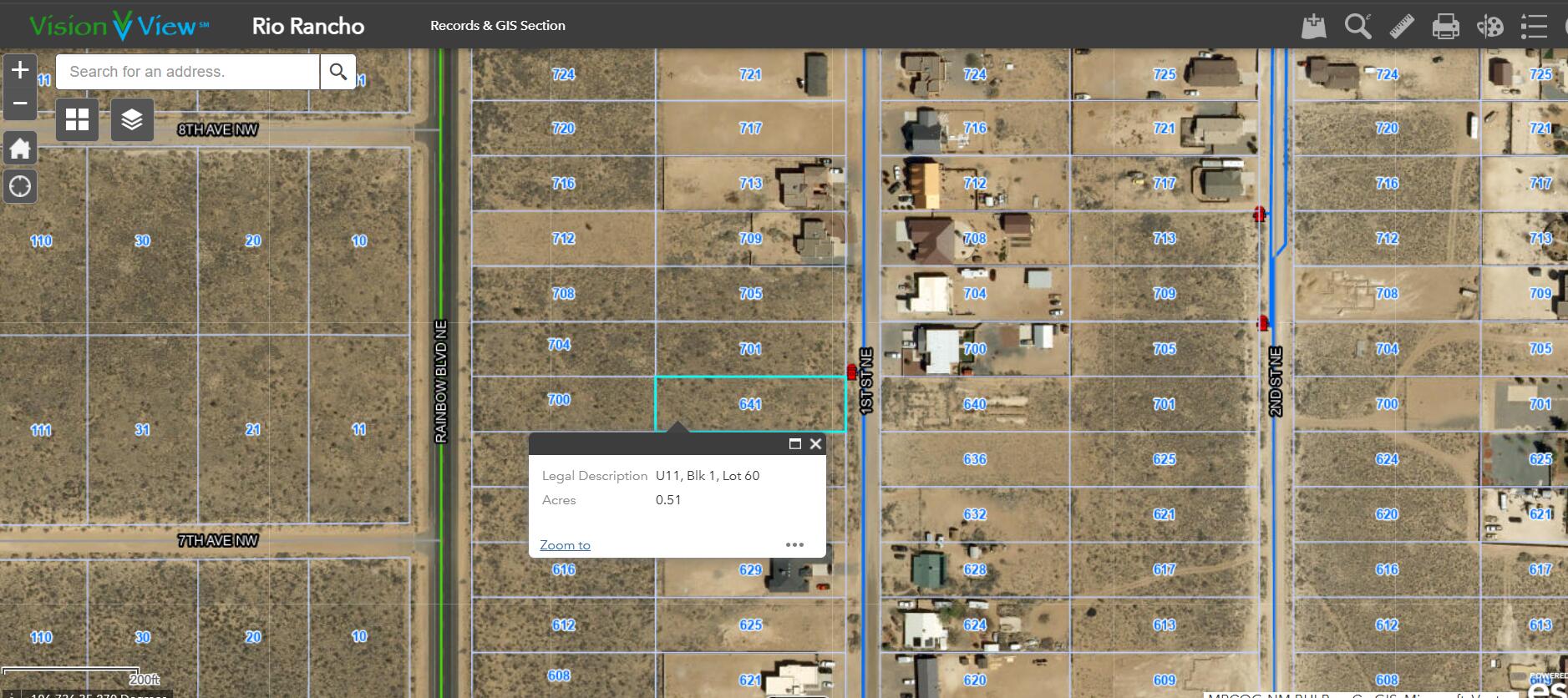
Task: Open the basemap gallery grid
Action: click(x=77, y=119)
